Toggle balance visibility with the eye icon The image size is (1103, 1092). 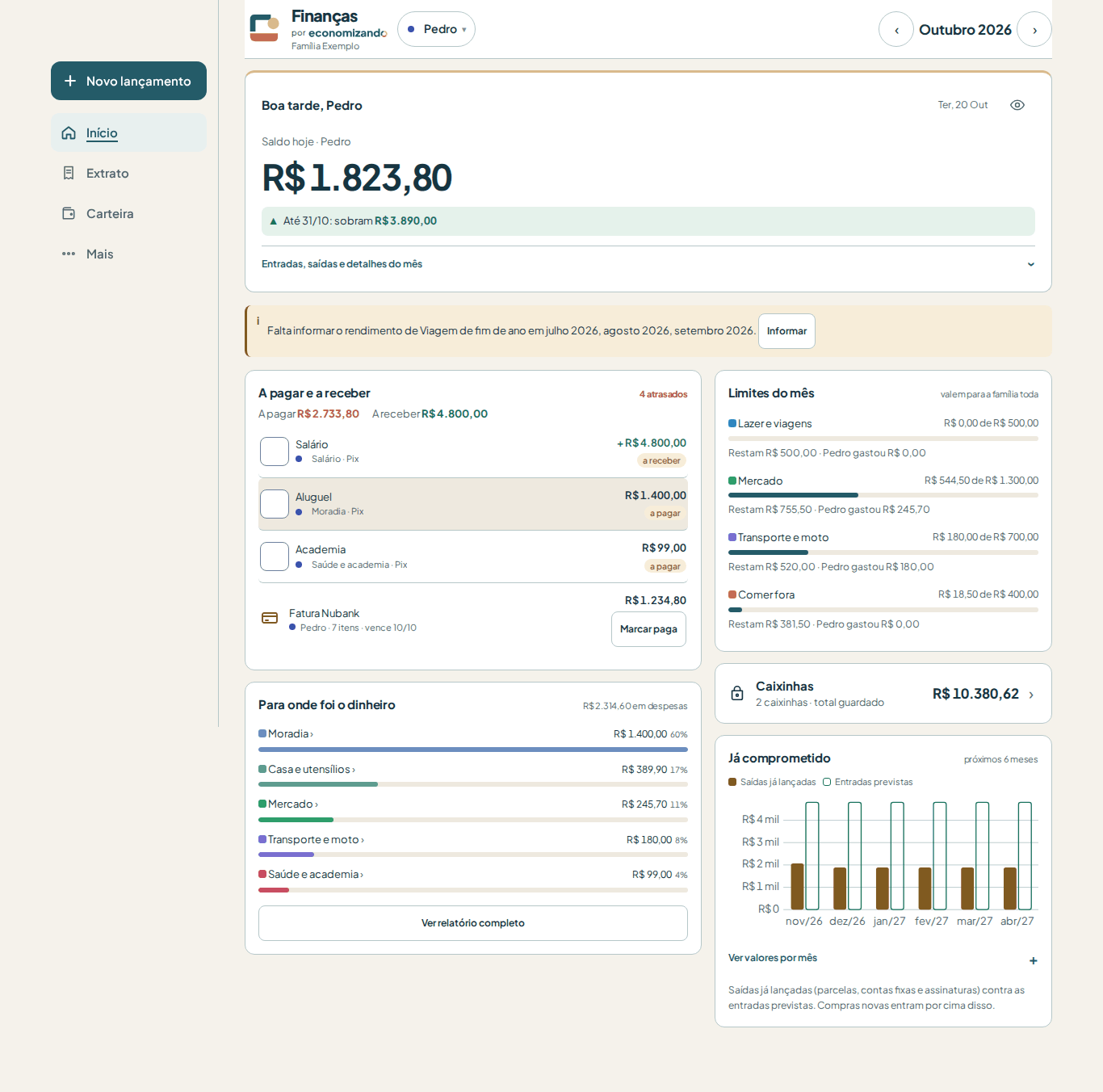coord(1017,105)
